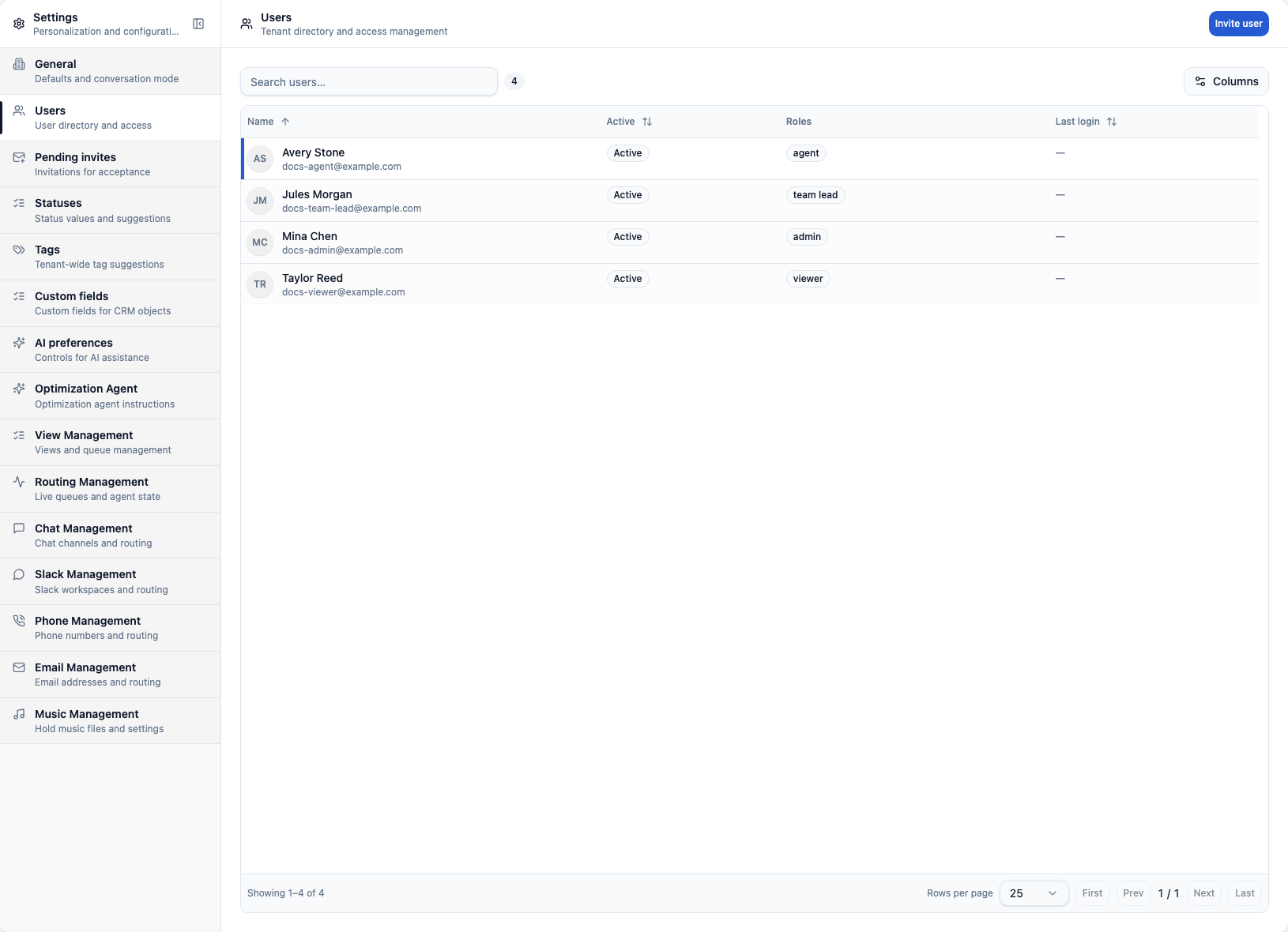
Task: Open Optimization Agent section
Action: coord(111,396)
